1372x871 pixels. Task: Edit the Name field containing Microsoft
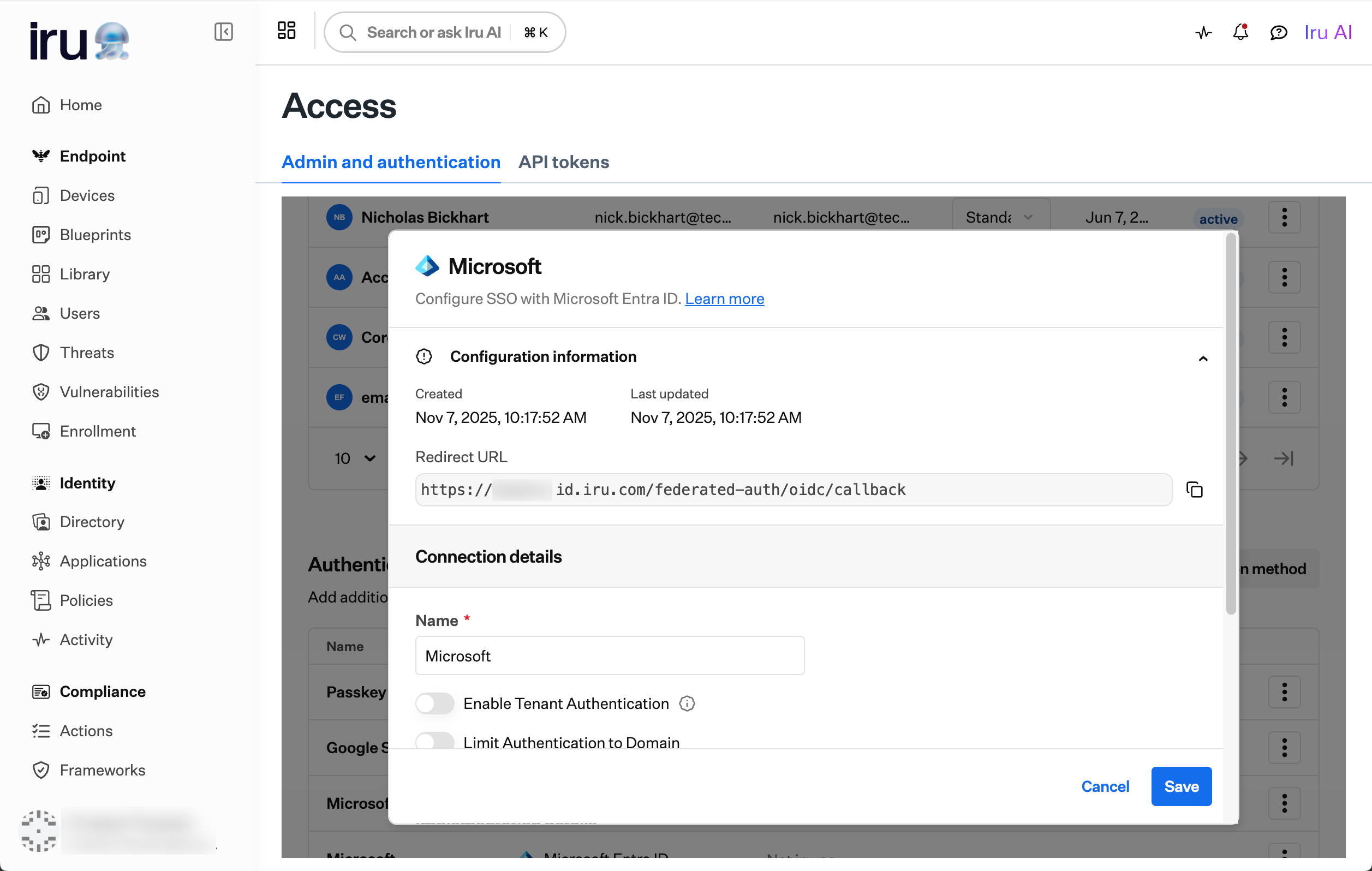coord(609,655)
